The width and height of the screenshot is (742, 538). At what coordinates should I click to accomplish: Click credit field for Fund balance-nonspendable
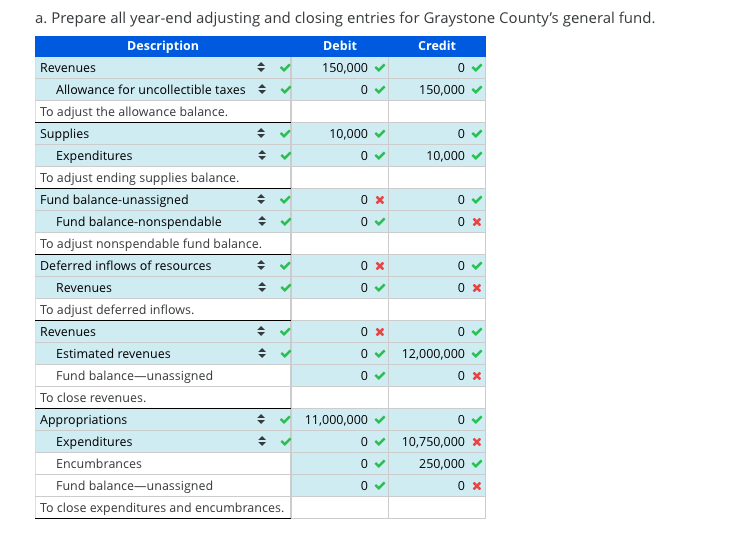437,221
